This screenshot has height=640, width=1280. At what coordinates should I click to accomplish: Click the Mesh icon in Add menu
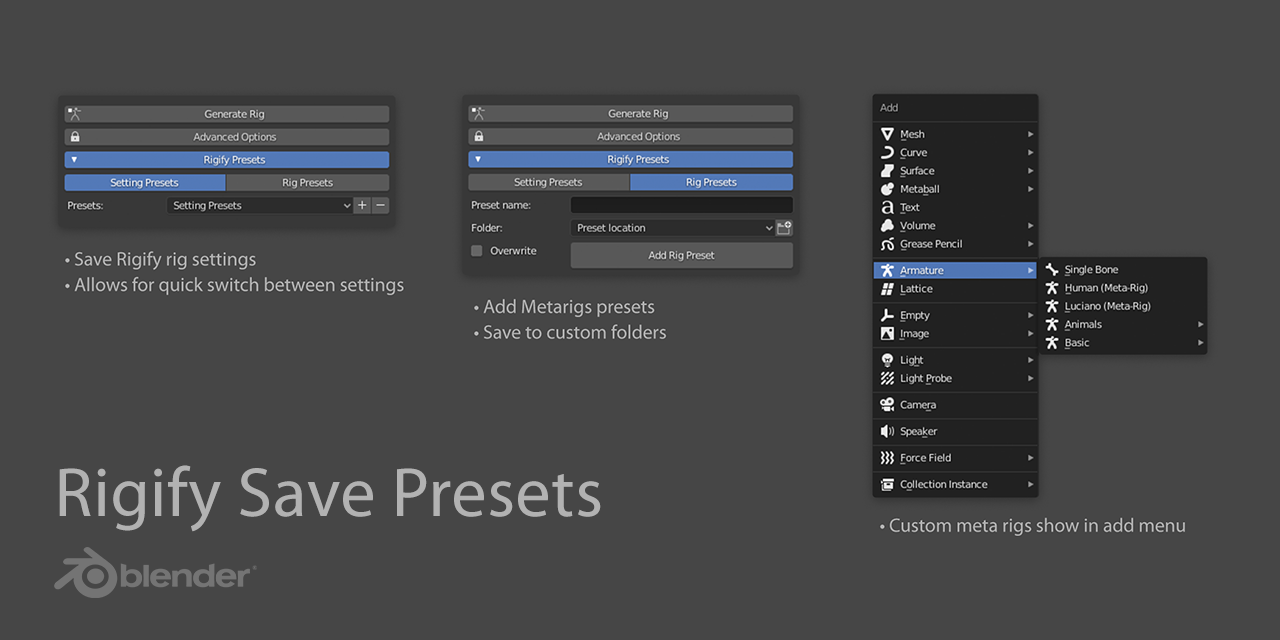[887, 134]
